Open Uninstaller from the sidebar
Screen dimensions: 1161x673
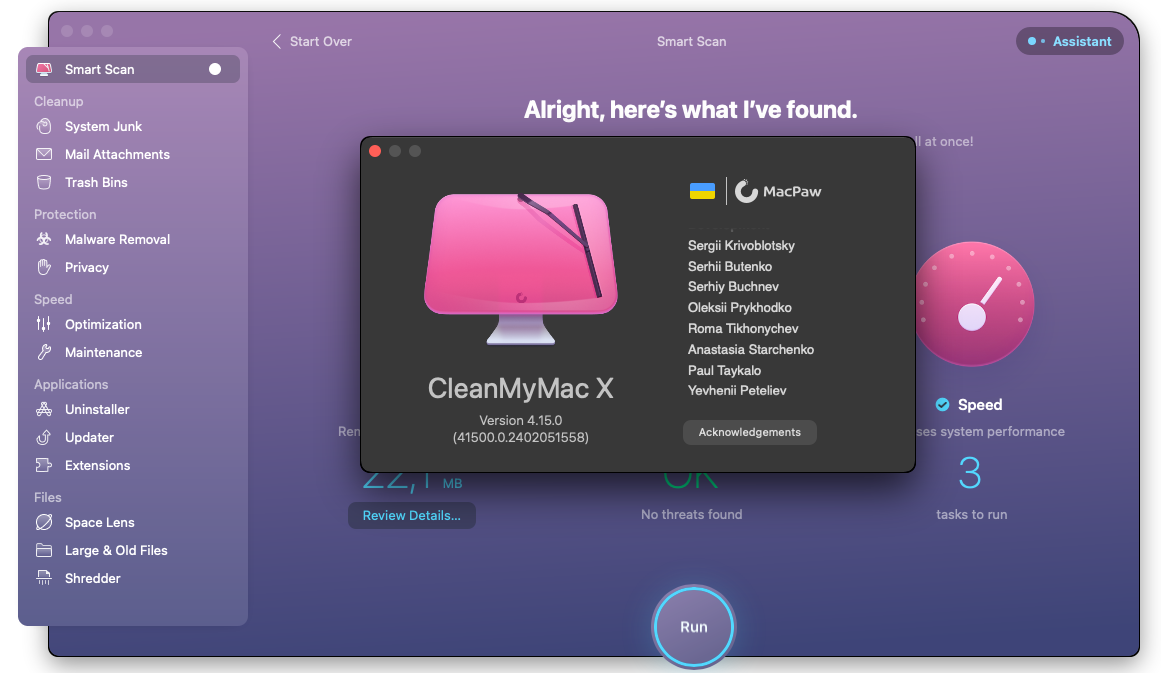[x=97, y=410]
